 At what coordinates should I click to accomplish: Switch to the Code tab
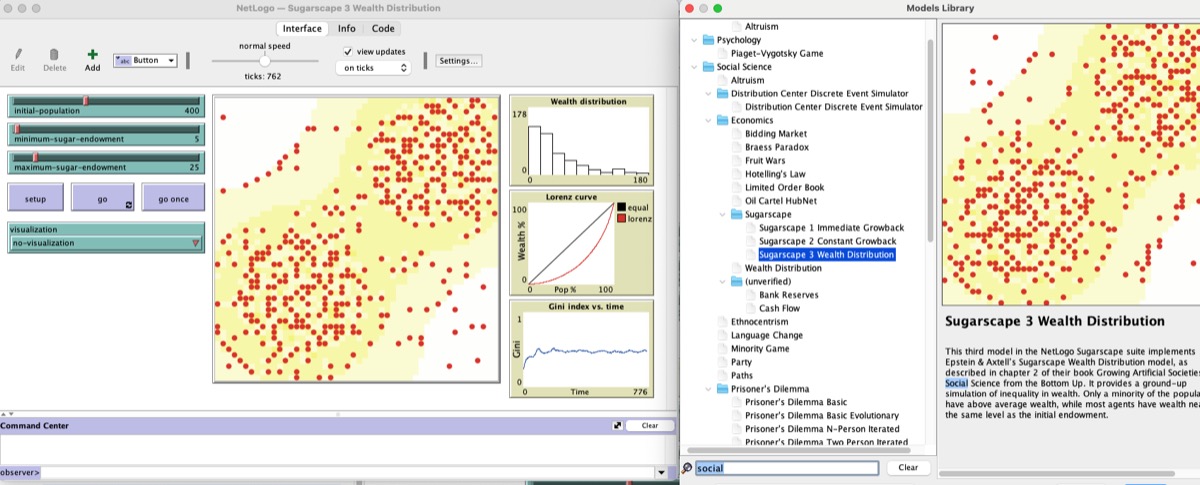coord(383,29)
